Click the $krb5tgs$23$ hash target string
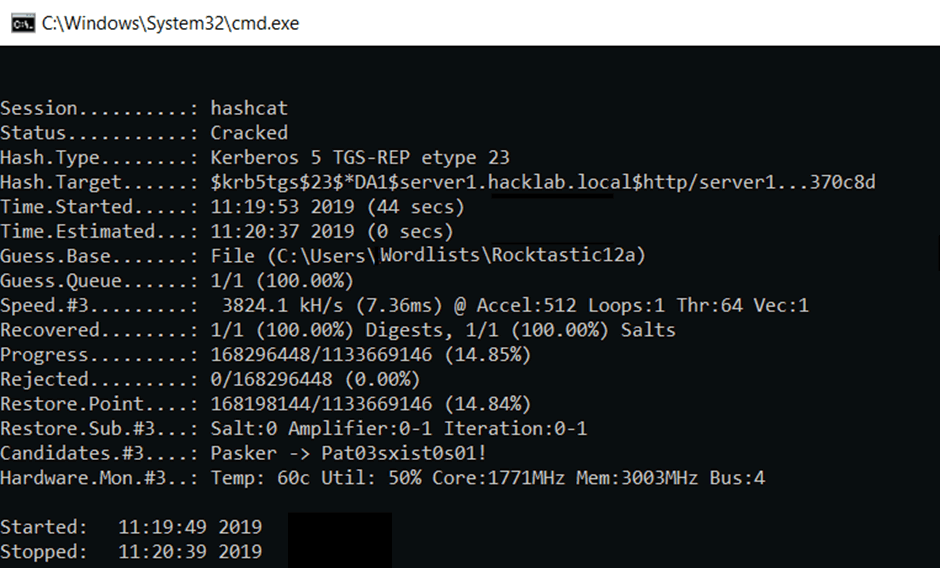 click(x=543, y=182)
